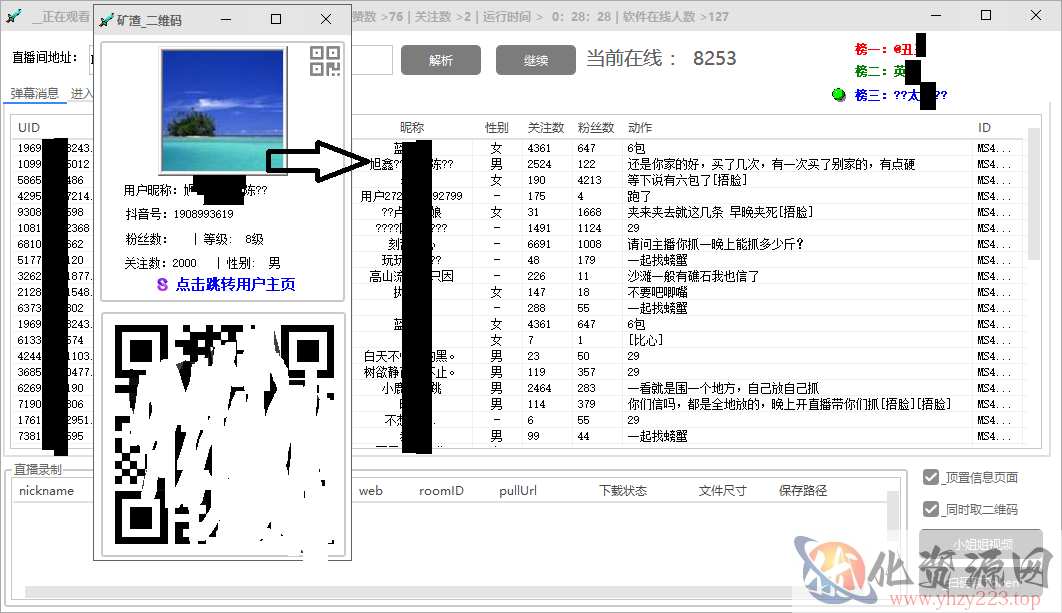The height and width of the screenshot is (613, 1062).
Task: Select the message starting 你们信吗,都是全地放的
Action: 790,404
